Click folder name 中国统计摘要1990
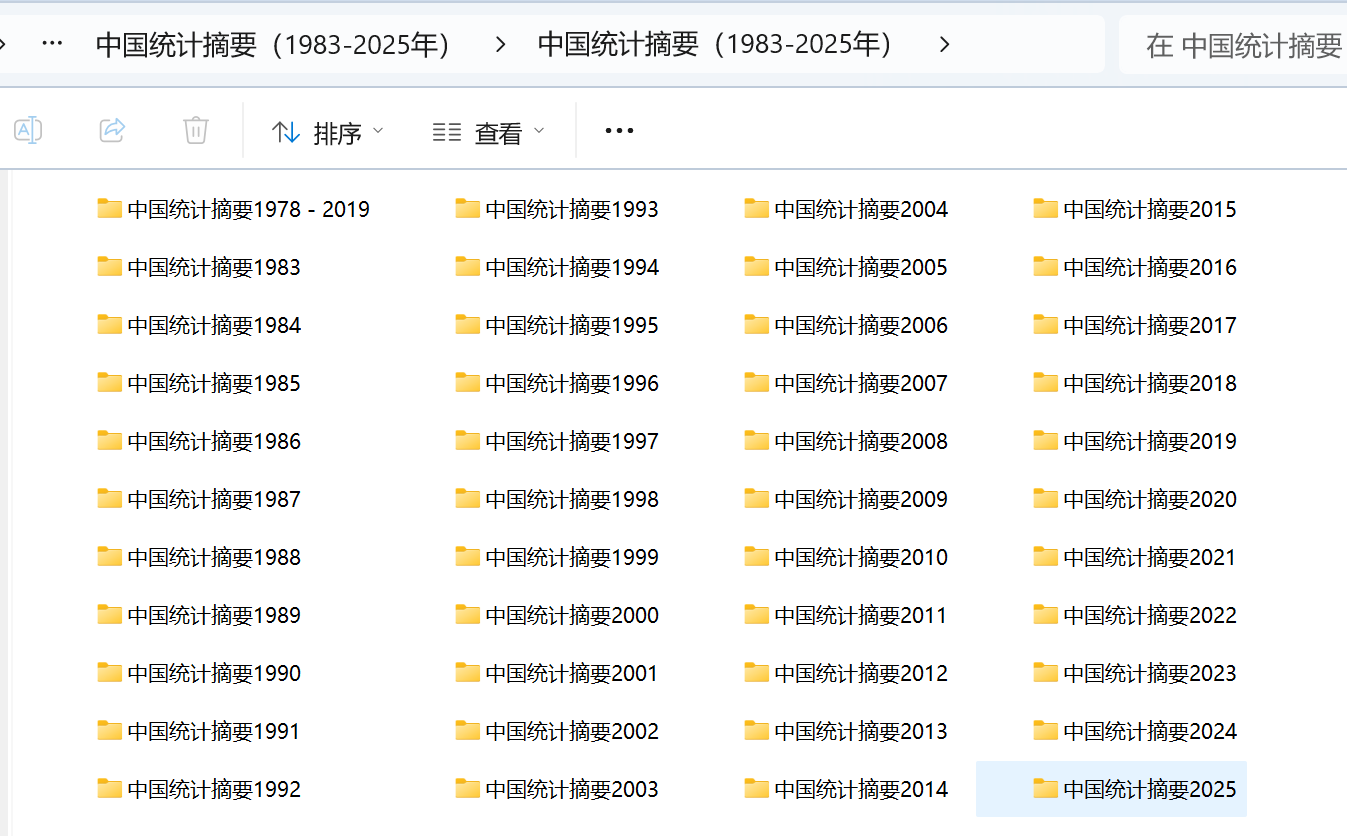Screen dimensions: 1347x836 pyautogui.click(x=214, y=673)
